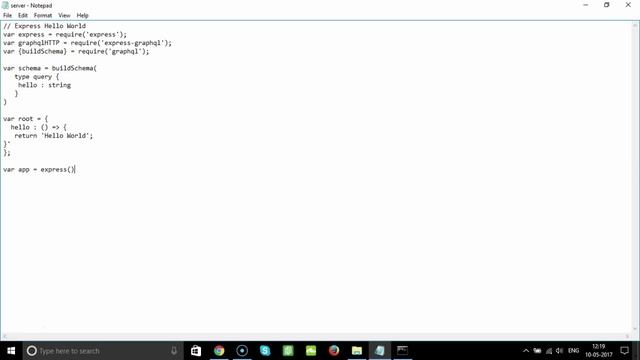Open the File menu
Viewport: 640px width, 360px height.
coord(7,16)
